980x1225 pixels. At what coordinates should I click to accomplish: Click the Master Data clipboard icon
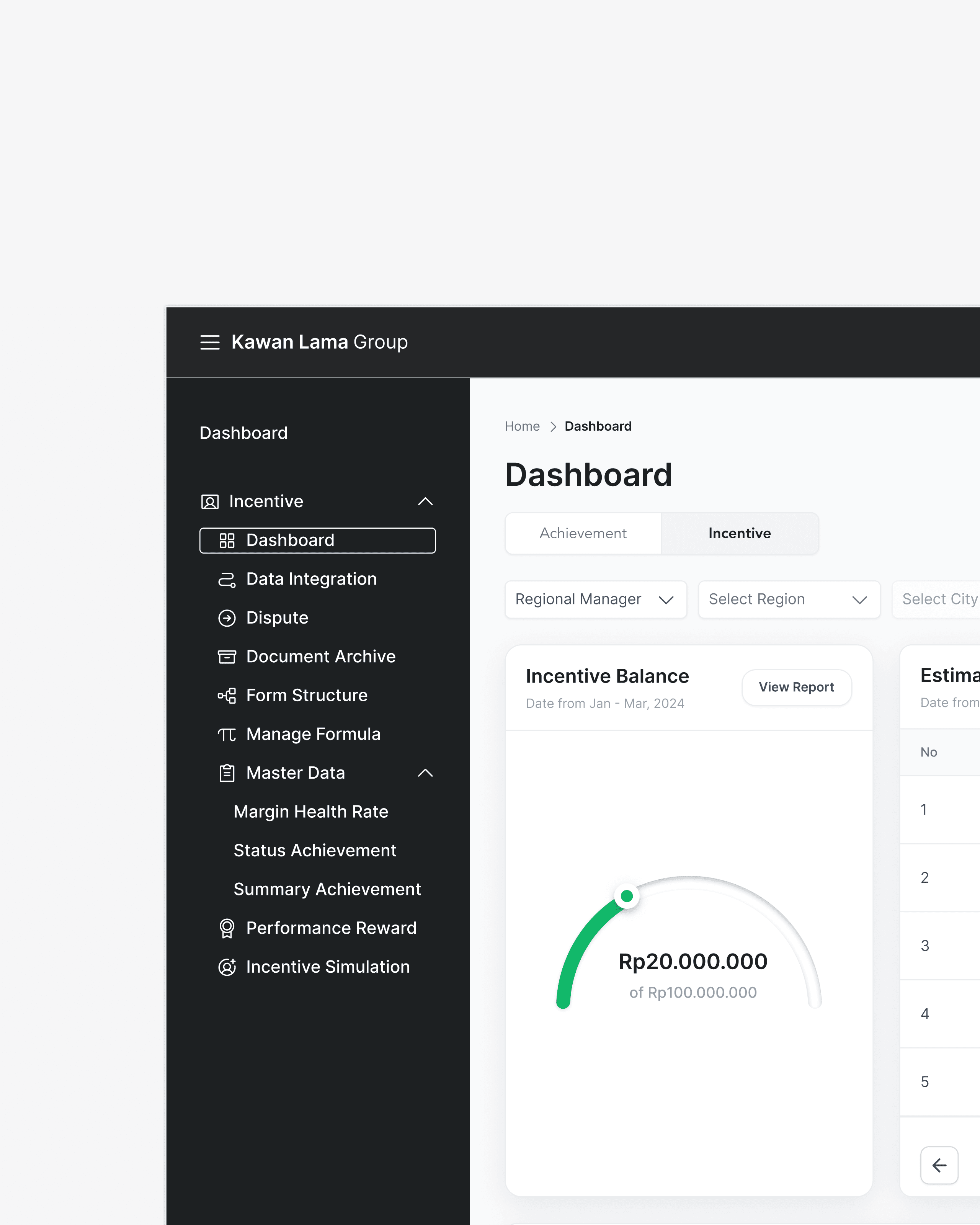click(x=227, y=773)
